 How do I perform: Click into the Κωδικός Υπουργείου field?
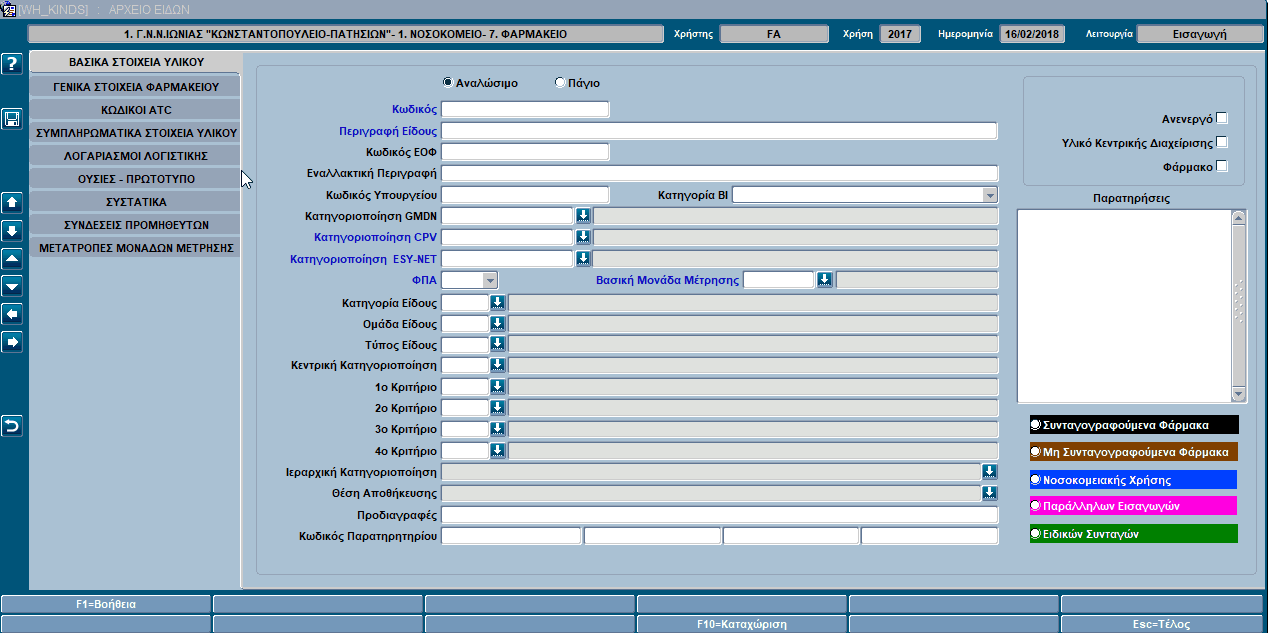click(525, 195)
